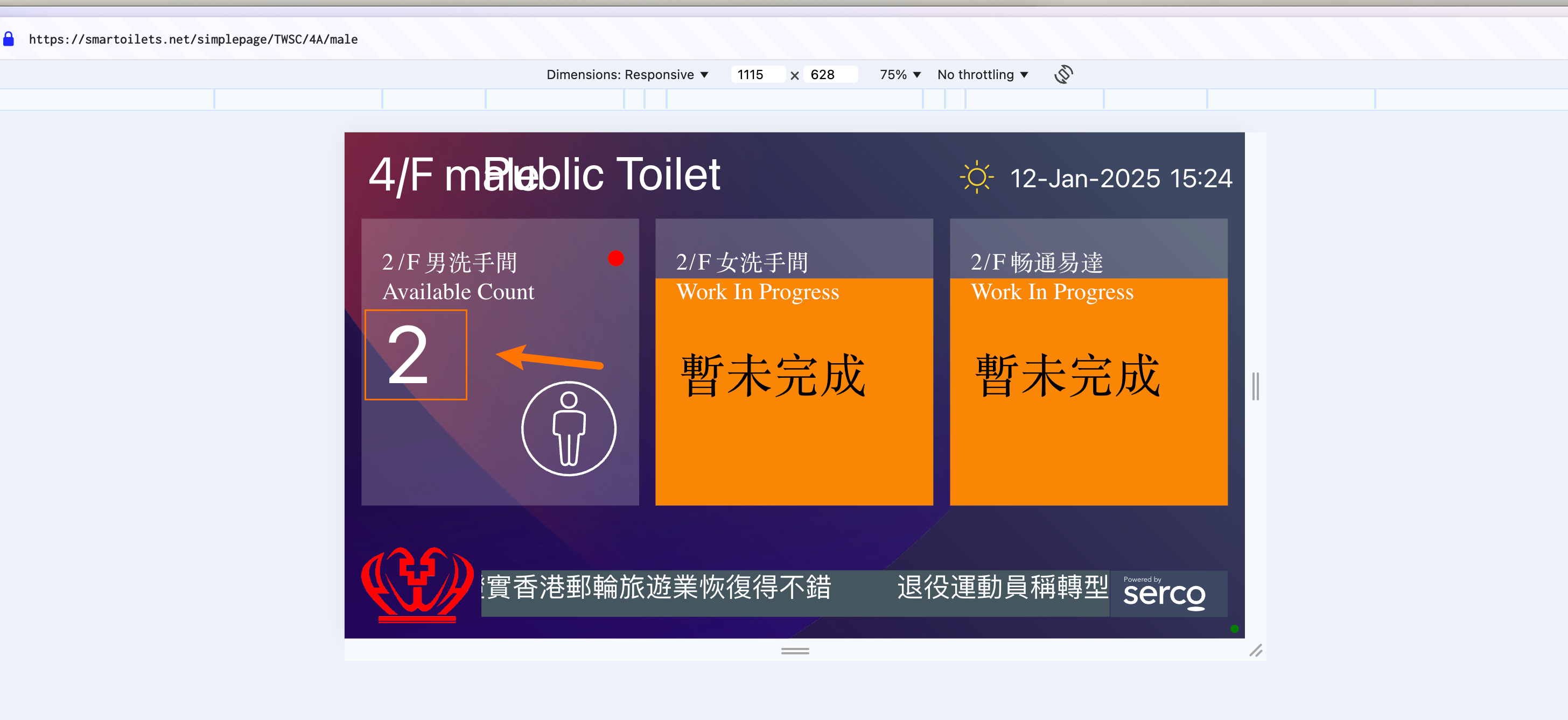The height and width of the screenshot is (720, 1568).
Task: Click the male figure icon in circle
Action: click(569, 428)
